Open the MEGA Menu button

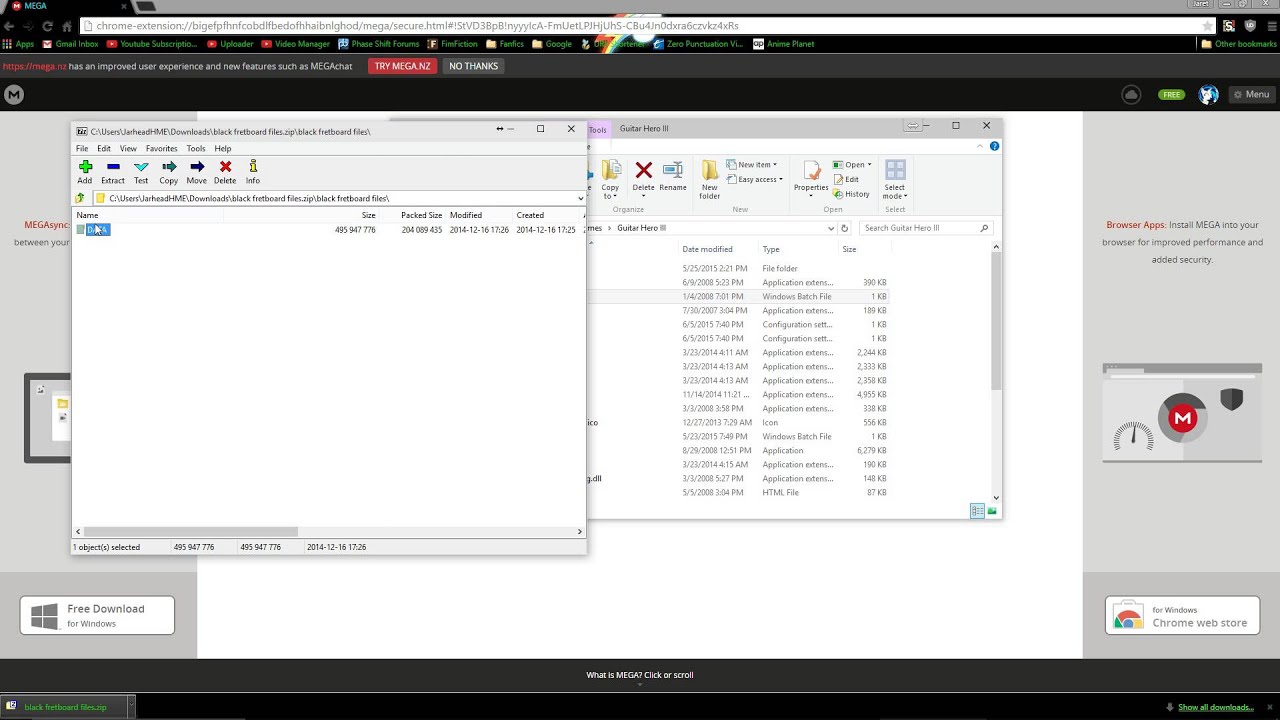(1251, 95)
